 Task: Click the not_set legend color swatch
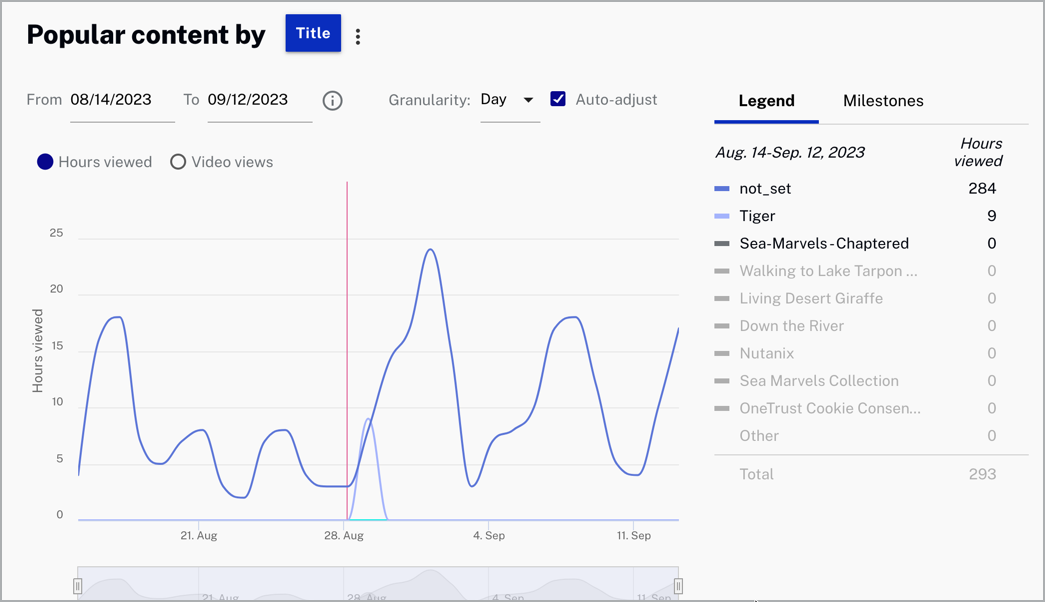click(722, 189)
